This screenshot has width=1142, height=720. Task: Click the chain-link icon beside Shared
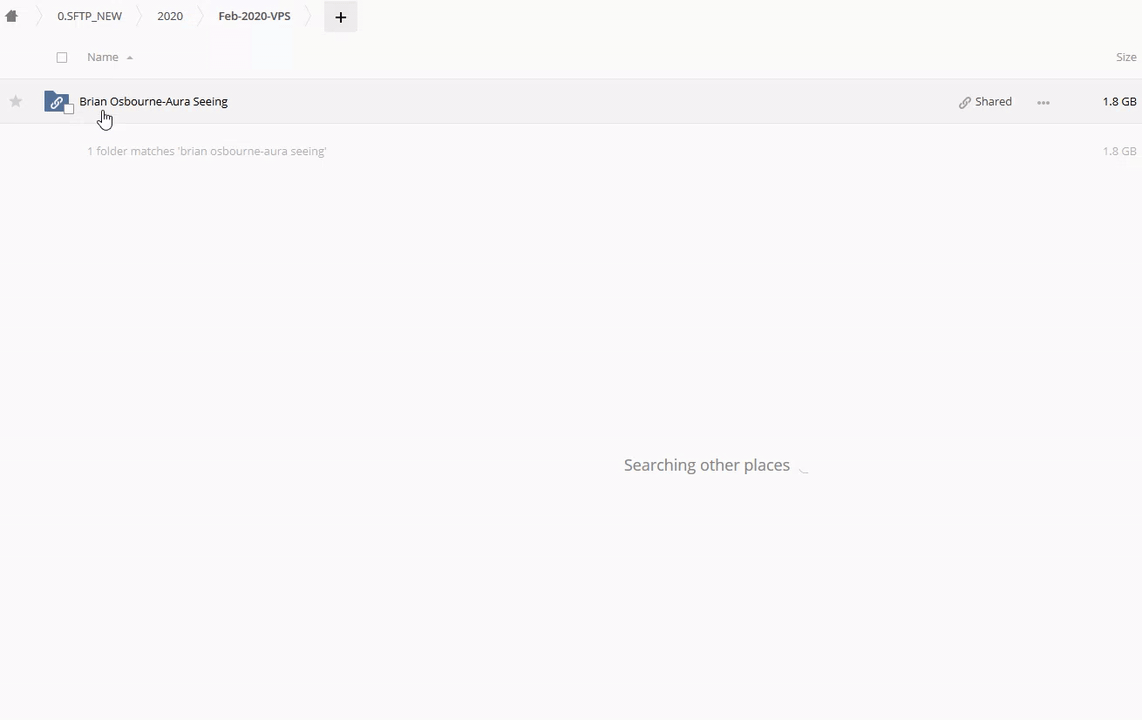click(x=964, y=102)
